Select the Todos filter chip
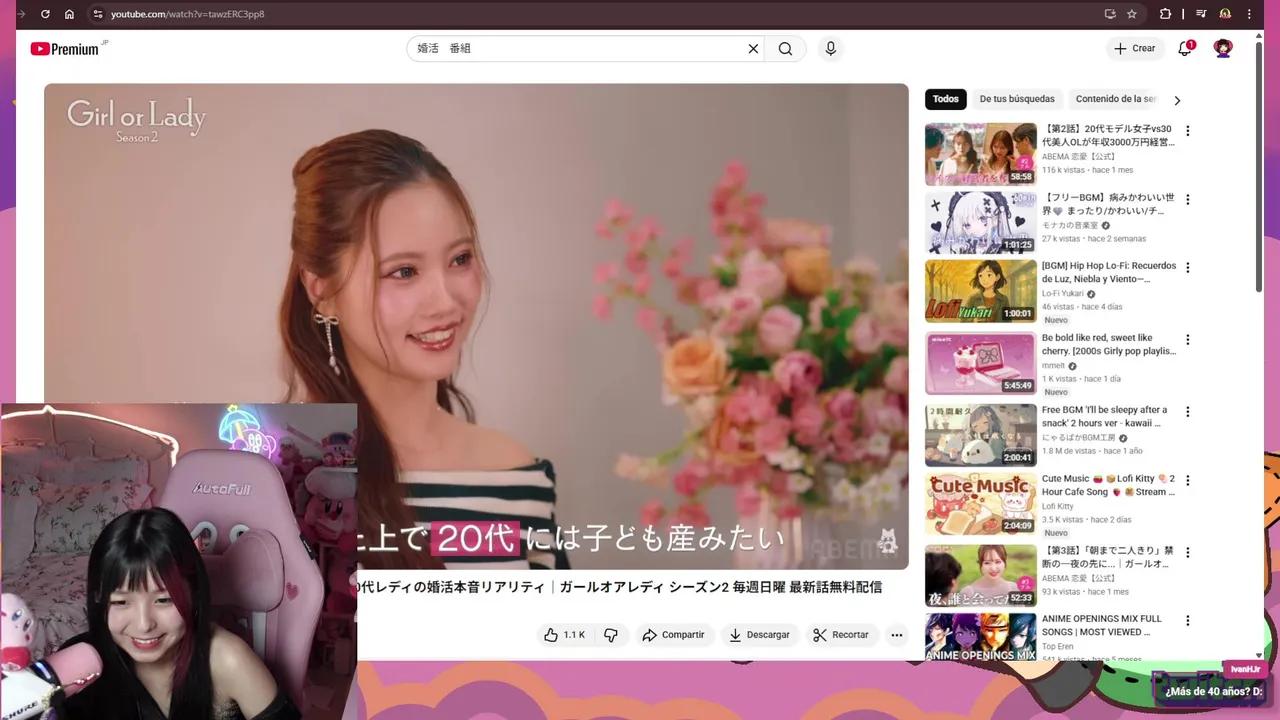This screenshot has height=720, width=1280. pyautogui.click(x=946, y=99)
